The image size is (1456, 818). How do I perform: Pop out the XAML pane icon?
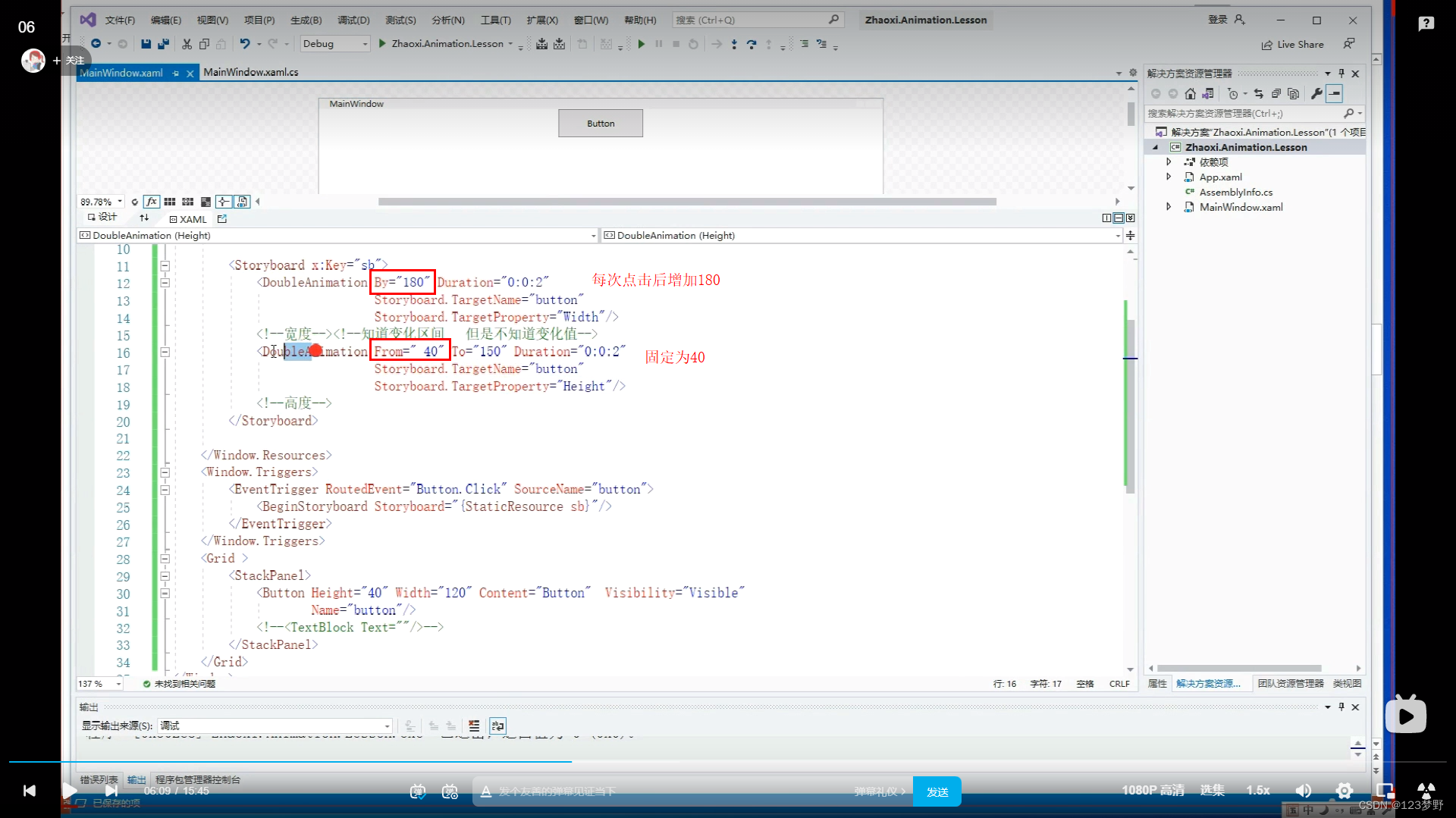pos(222,219)
